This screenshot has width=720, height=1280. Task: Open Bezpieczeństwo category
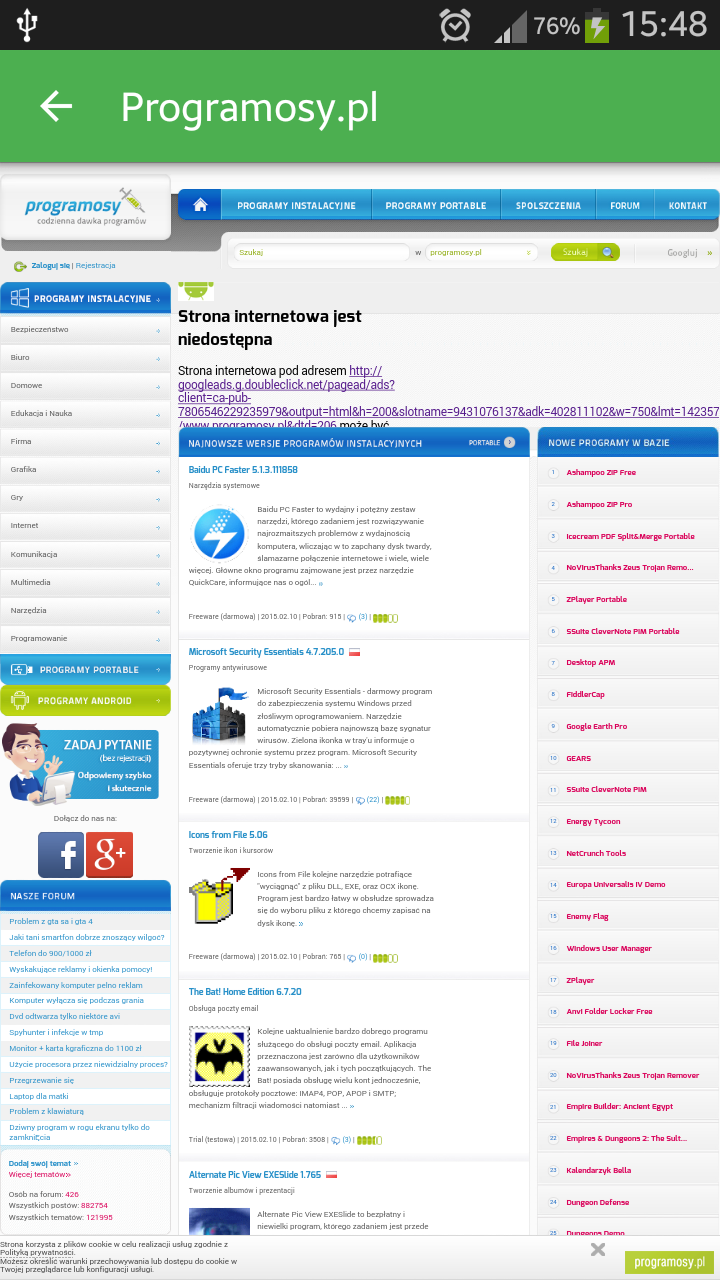(x=85, y=329)
